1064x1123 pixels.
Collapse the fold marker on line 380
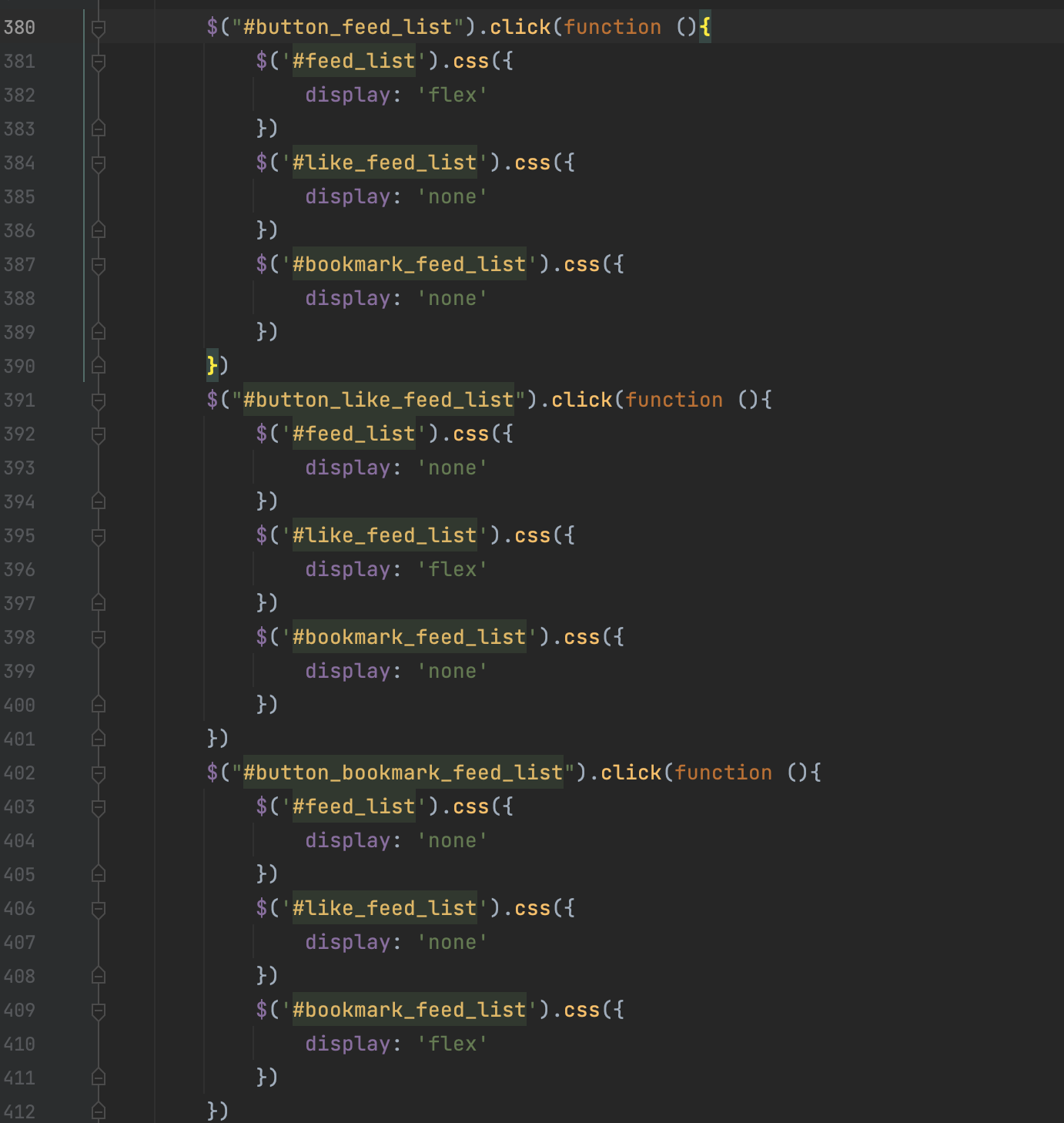coord(99,28)
